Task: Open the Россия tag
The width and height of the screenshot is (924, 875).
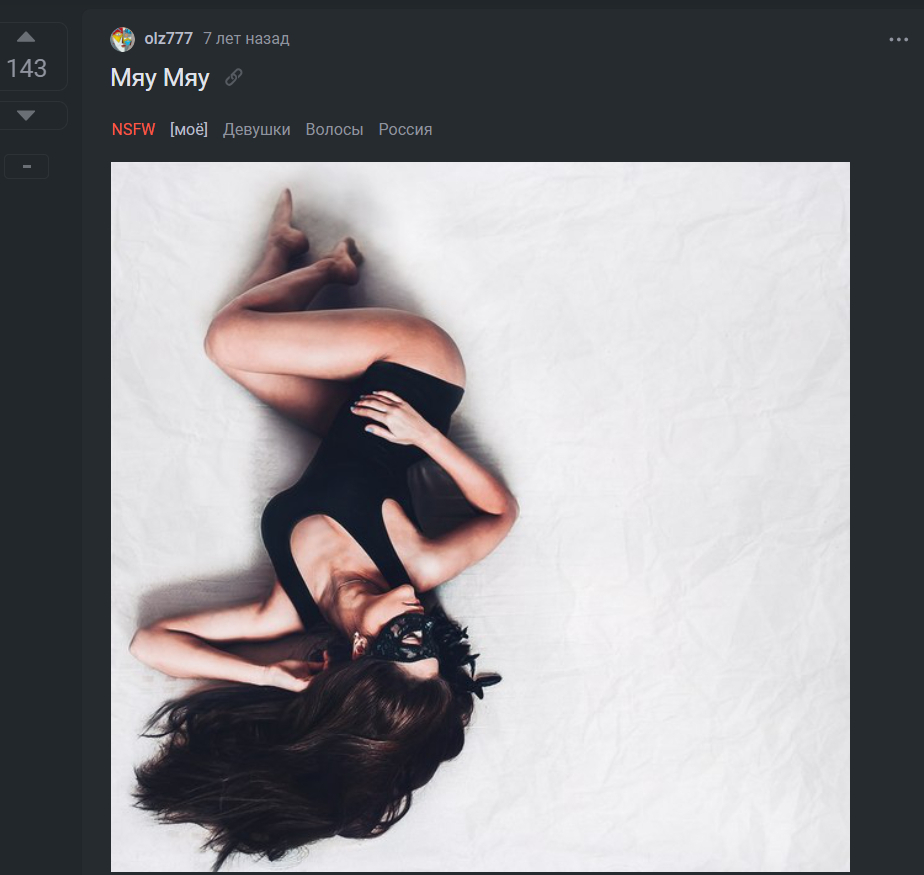Action: pyautogui.click(x=405, y=130)
